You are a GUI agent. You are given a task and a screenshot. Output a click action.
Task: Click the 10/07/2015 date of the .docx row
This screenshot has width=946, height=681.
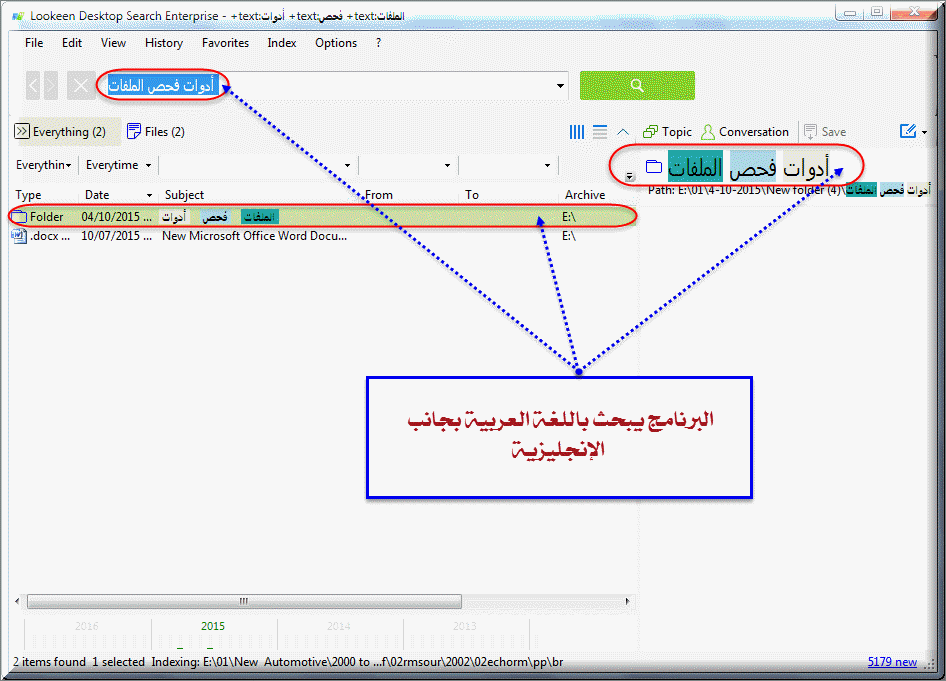point(116,236)
